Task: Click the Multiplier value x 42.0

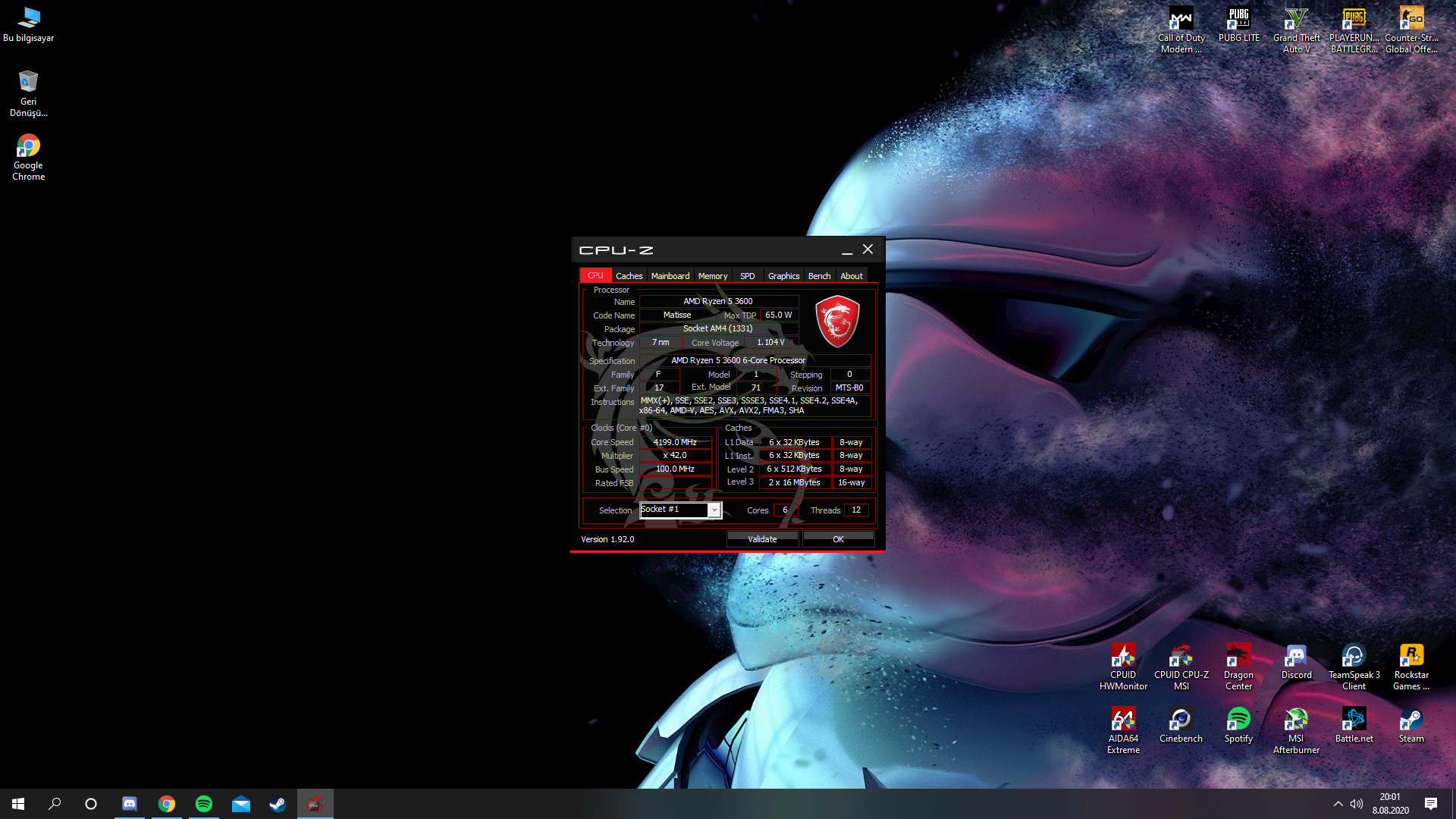Action: point(675,456)
